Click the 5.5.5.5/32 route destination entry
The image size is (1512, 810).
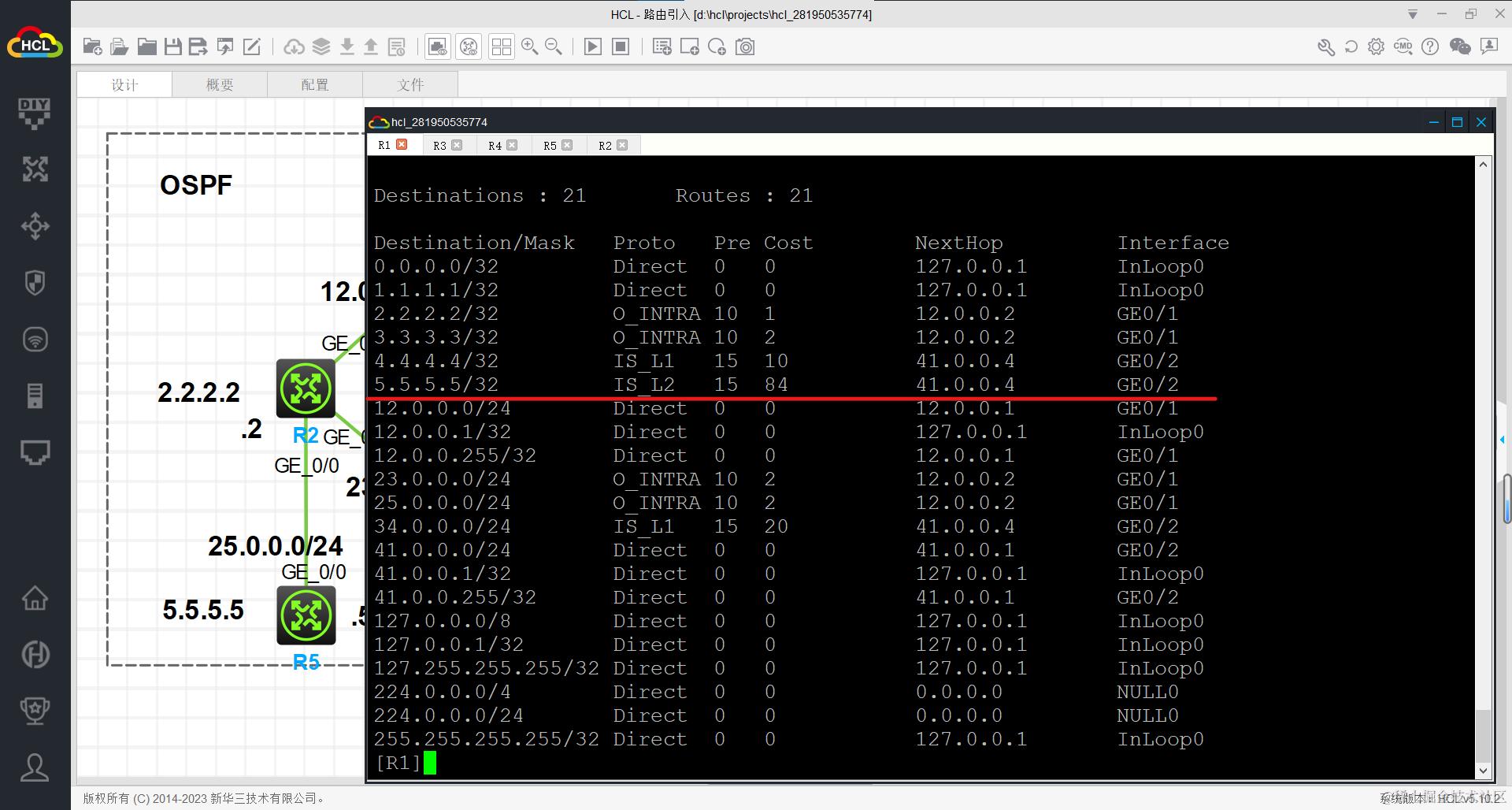436,385
